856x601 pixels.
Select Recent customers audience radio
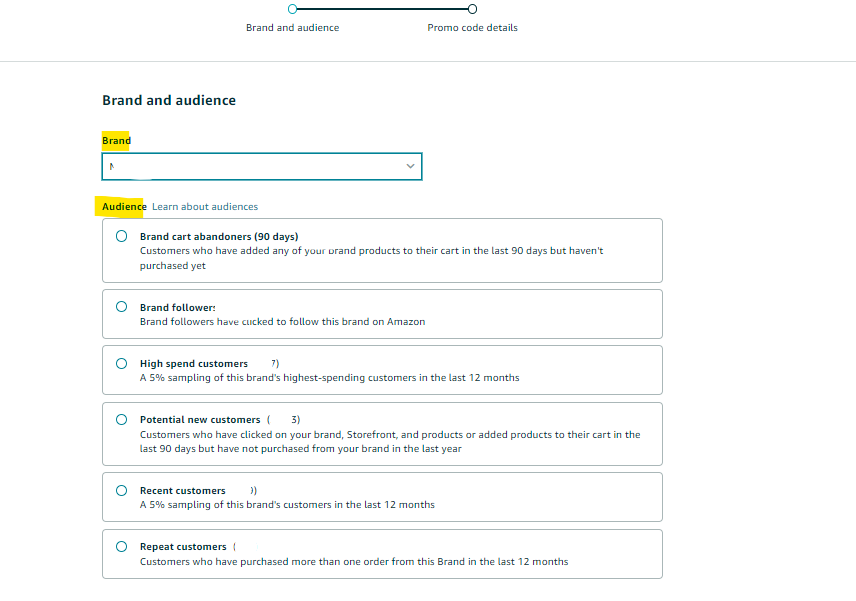click(x=121, y=490)
